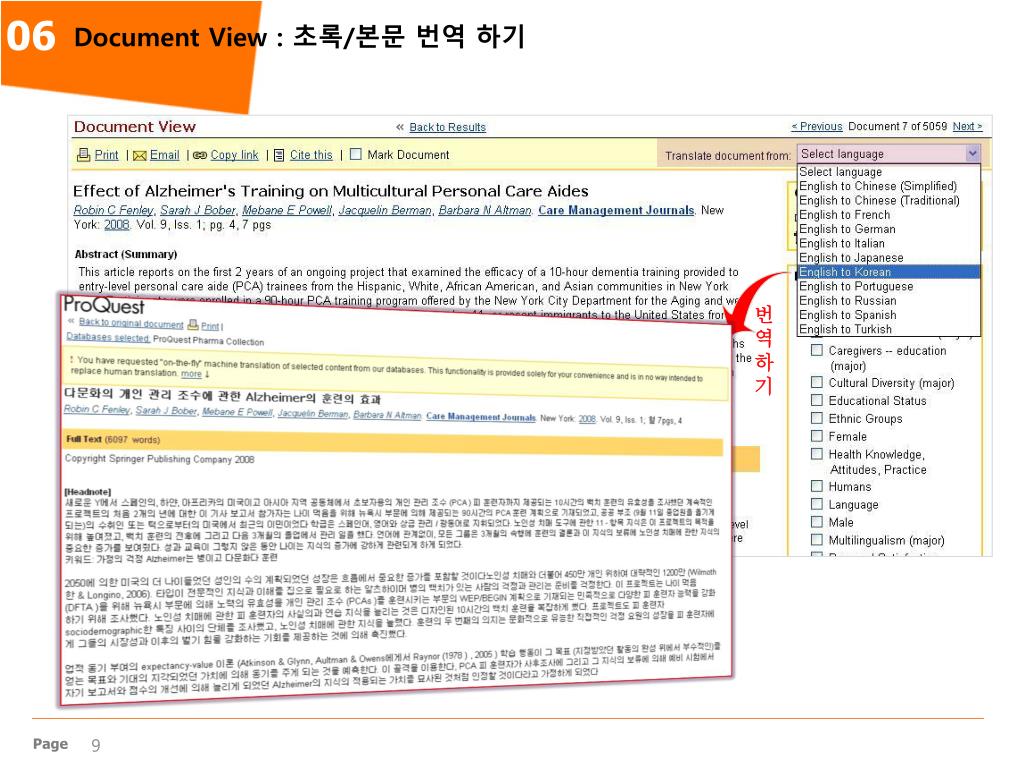This screenshot has width=1024, height=768.
Task: Open the Cite this link
Action: click(x=311, y=155)
